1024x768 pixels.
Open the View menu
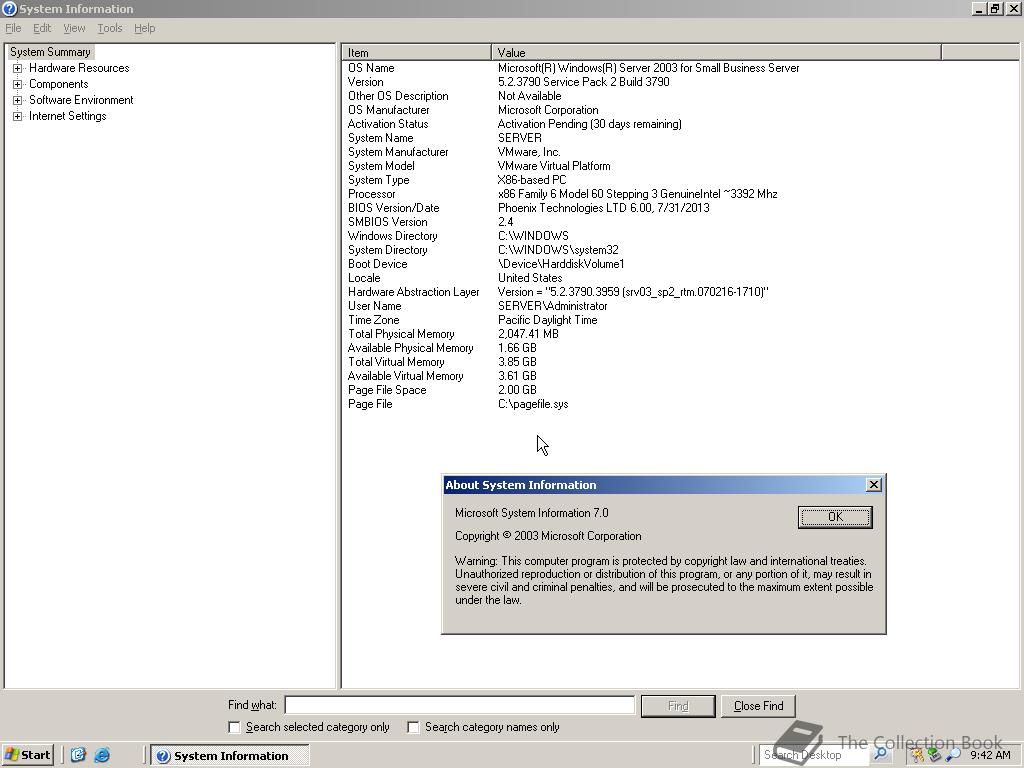point(74,28)
